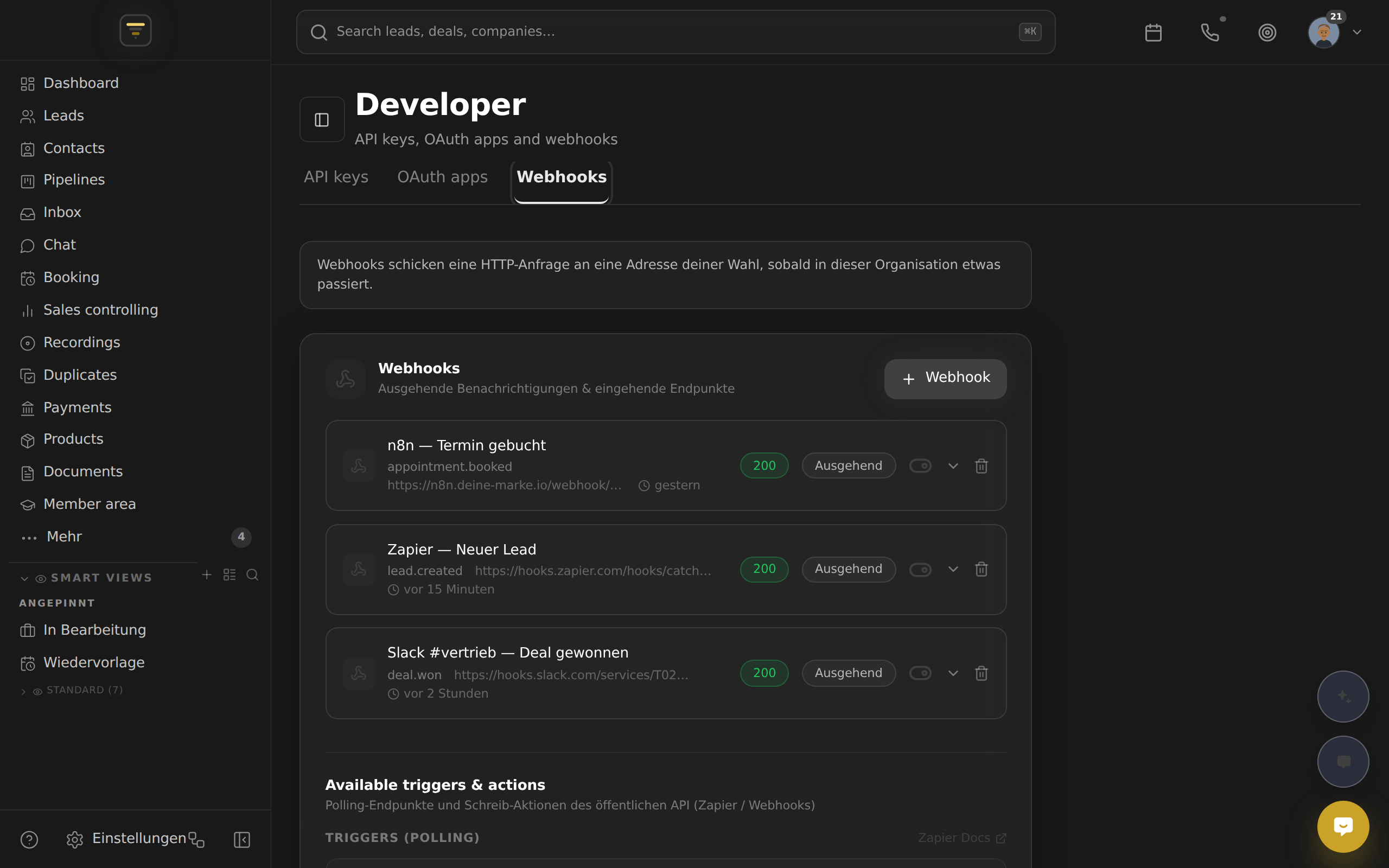The width and height of the screenshot is (1389, 868).
Task: Open the Inbox
Action: [x=136, y=213]
